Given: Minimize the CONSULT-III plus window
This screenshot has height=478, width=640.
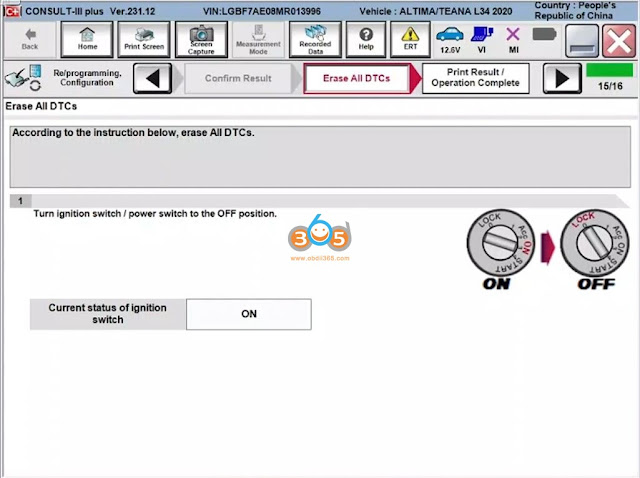Looking at the screenshot, I should click(582, 40).
